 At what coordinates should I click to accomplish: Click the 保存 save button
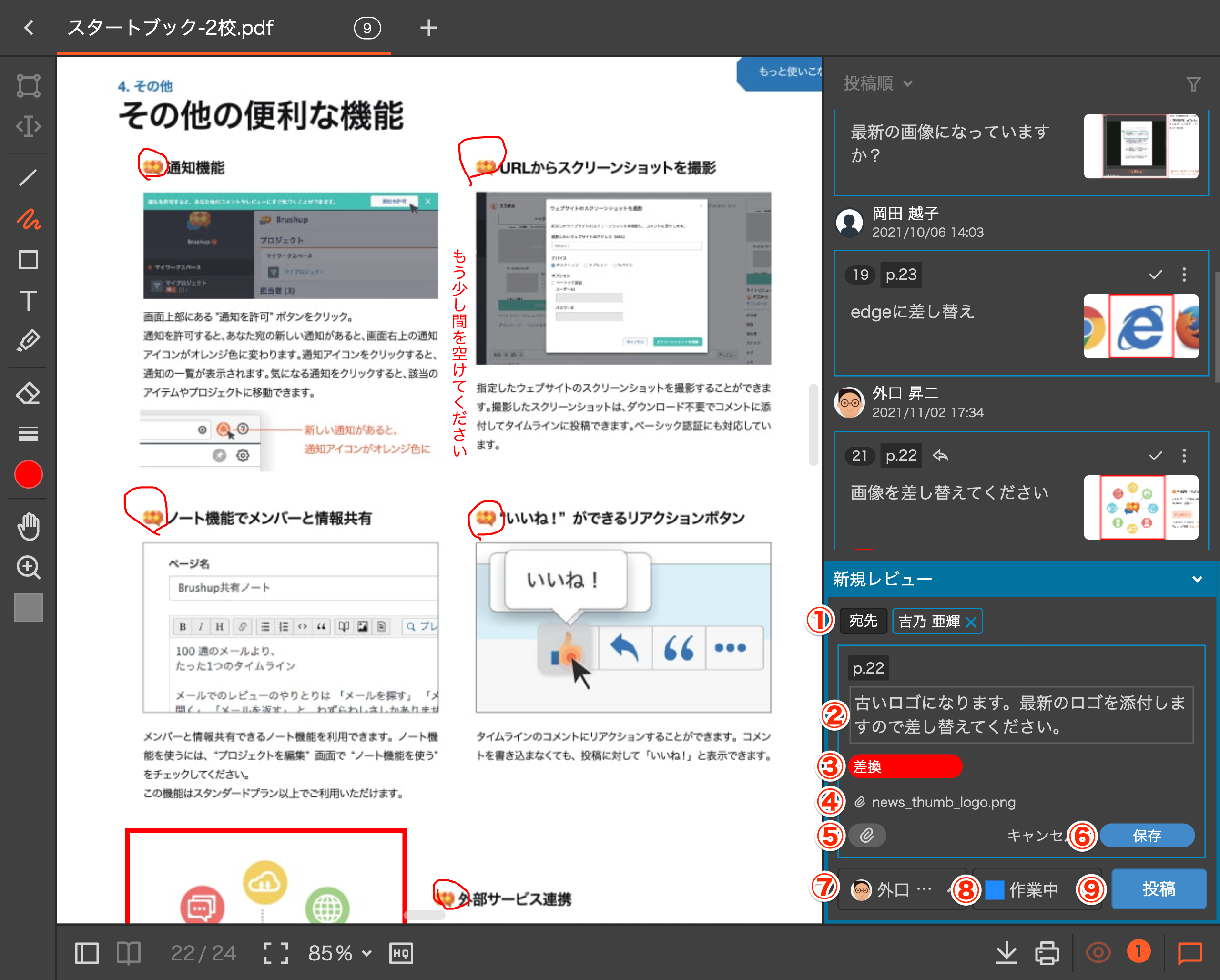click(1147, 835)
